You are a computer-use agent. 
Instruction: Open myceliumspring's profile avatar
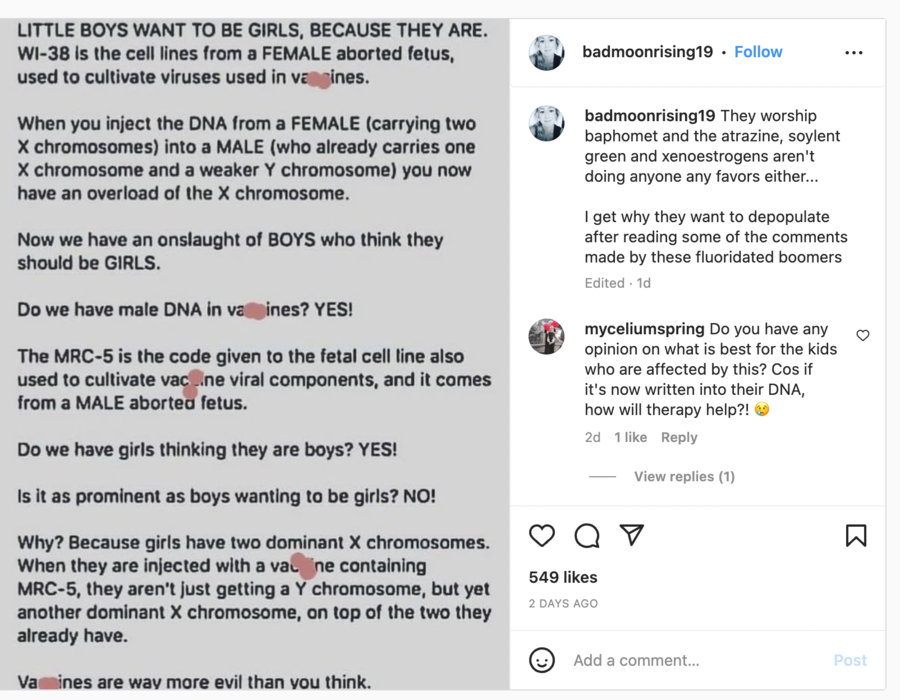(x=546, y=336)
